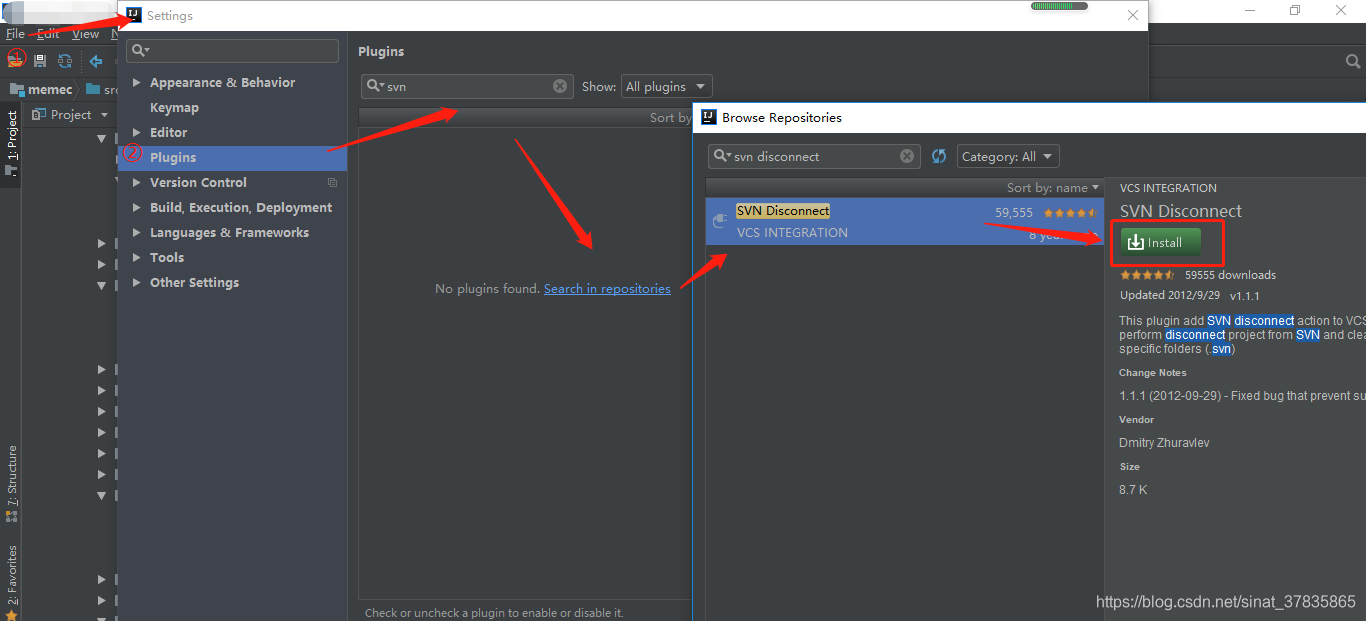The width and height of the screenshot is (1366, 621).
Task: Click the Install button for SVN Disconnect
Action: tap(1161, 242)
